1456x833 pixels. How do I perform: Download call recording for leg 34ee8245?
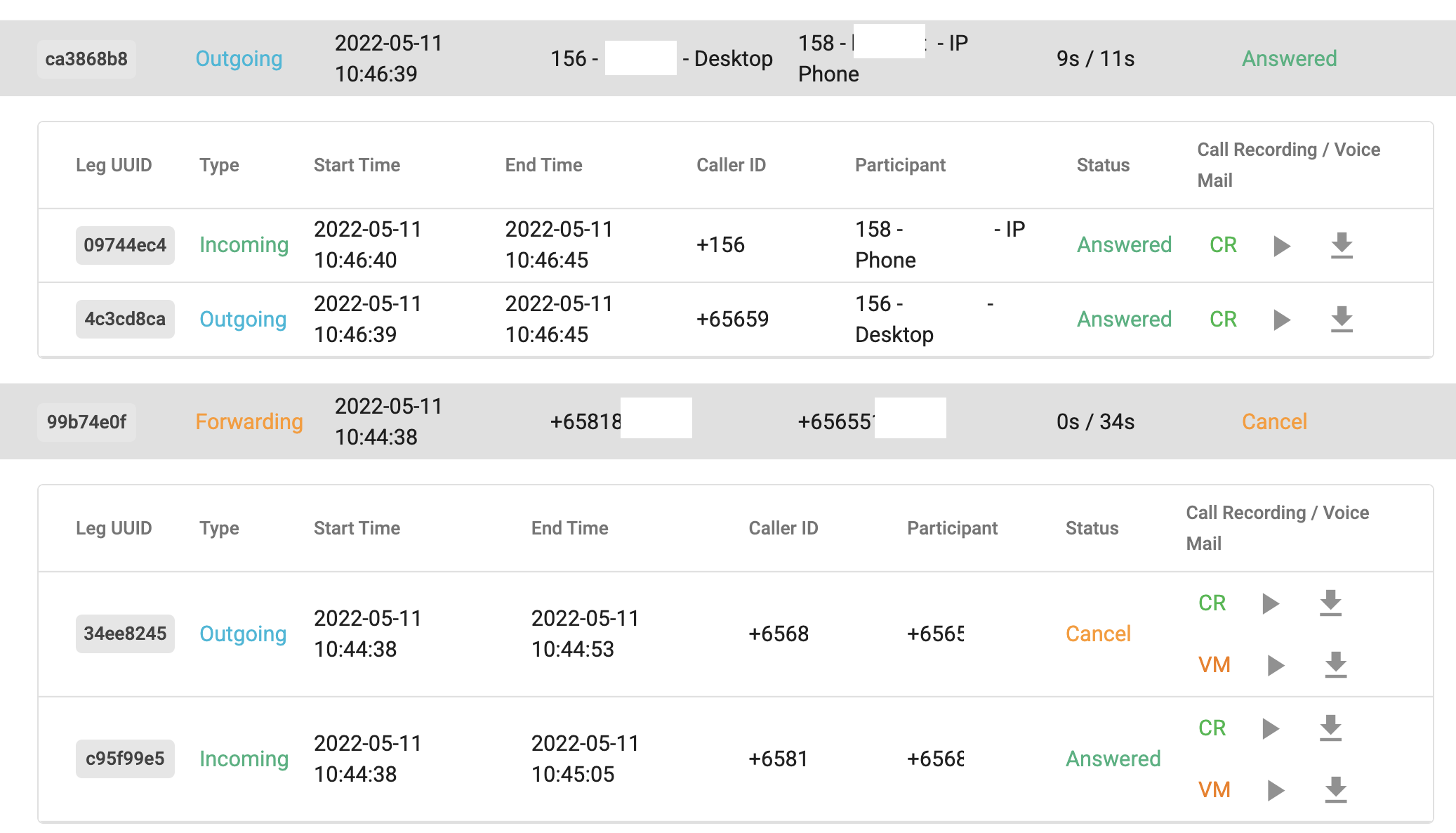(1330, 603)
